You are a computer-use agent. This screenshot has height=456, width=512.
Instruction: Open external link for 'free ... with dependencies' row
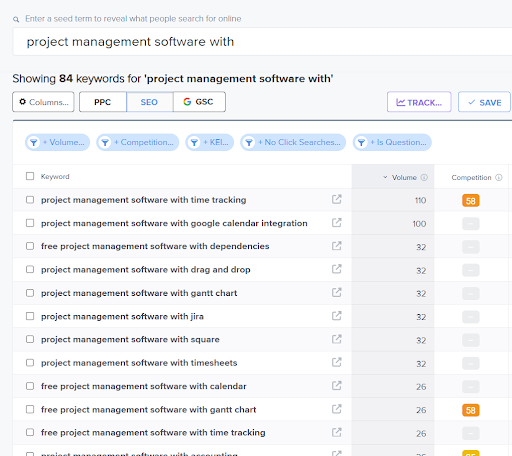[x=337, y=246]
